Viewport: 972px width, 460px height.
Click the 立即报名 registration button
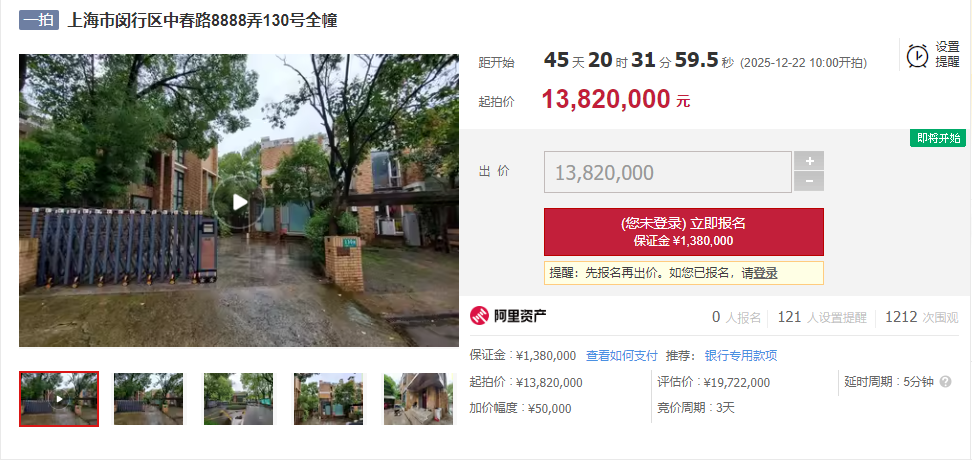pos(684,232)
